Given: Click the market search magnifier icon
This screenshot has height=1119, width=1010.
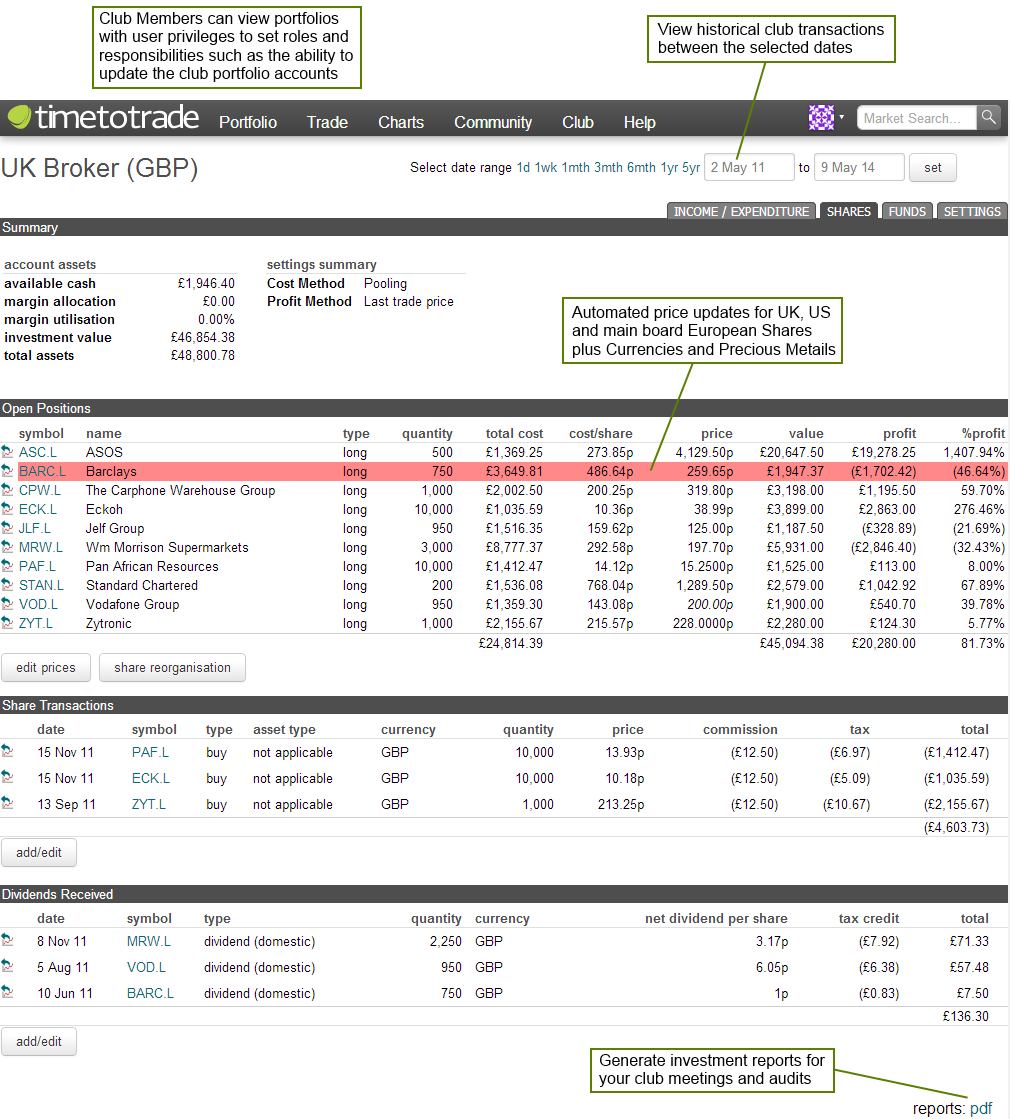Looking at the screenshot, I should (988, 118).
